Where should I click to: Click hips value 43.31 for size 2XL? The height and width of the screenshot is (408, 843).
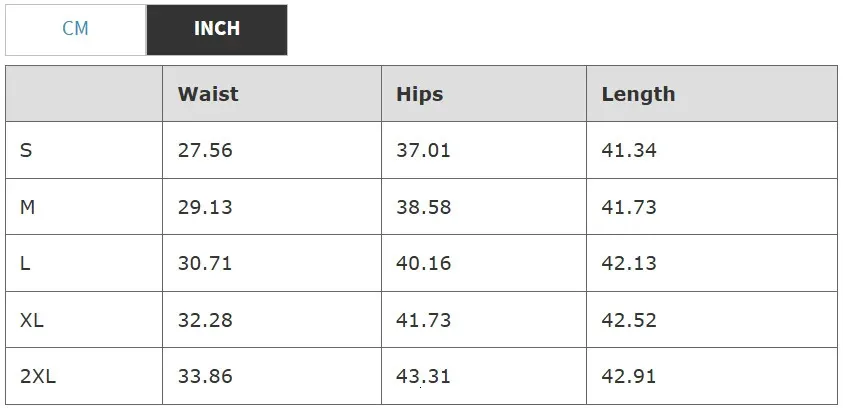(423, 377)
